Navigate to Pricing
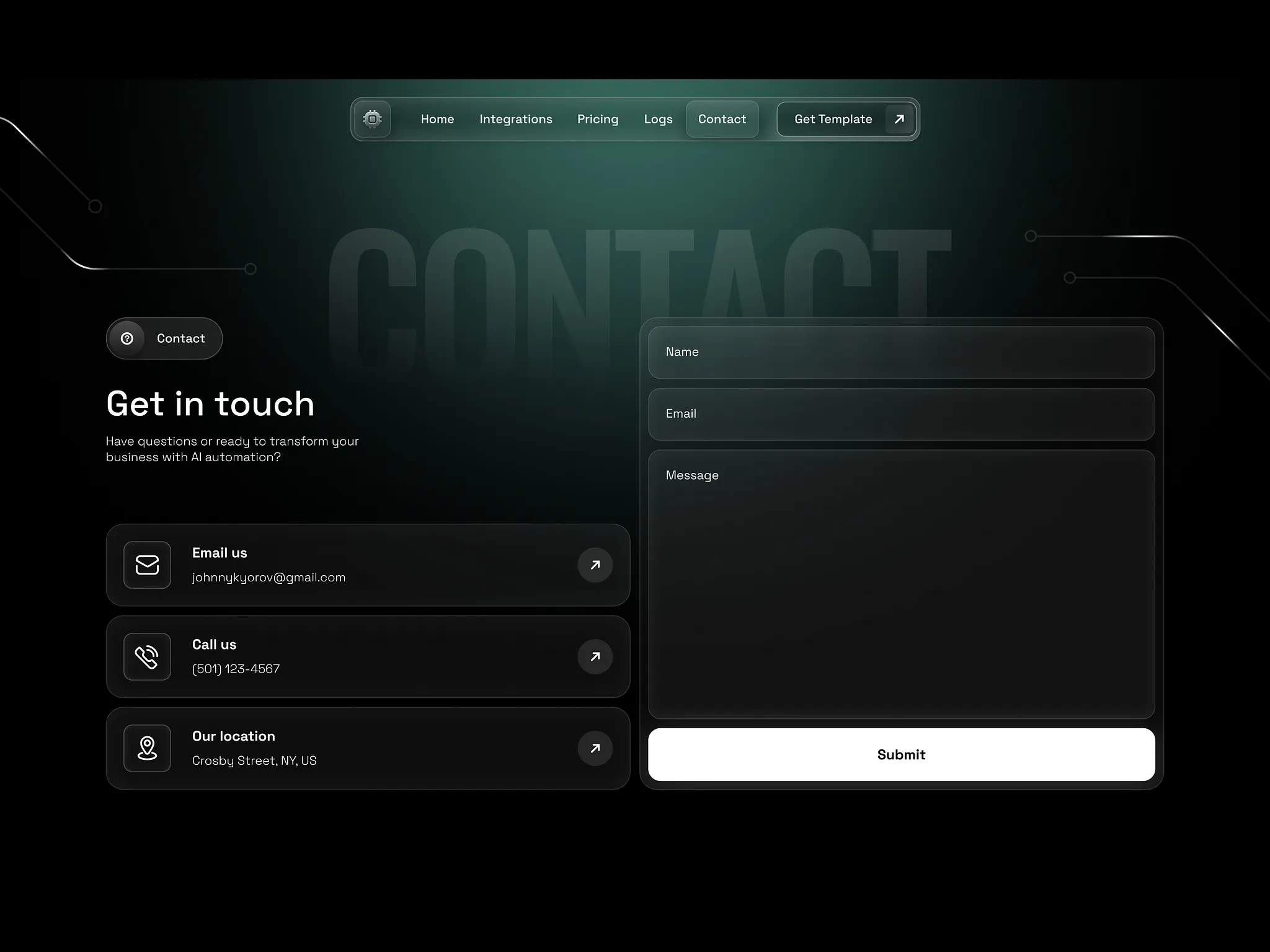1270x952 pixels. 597,119
